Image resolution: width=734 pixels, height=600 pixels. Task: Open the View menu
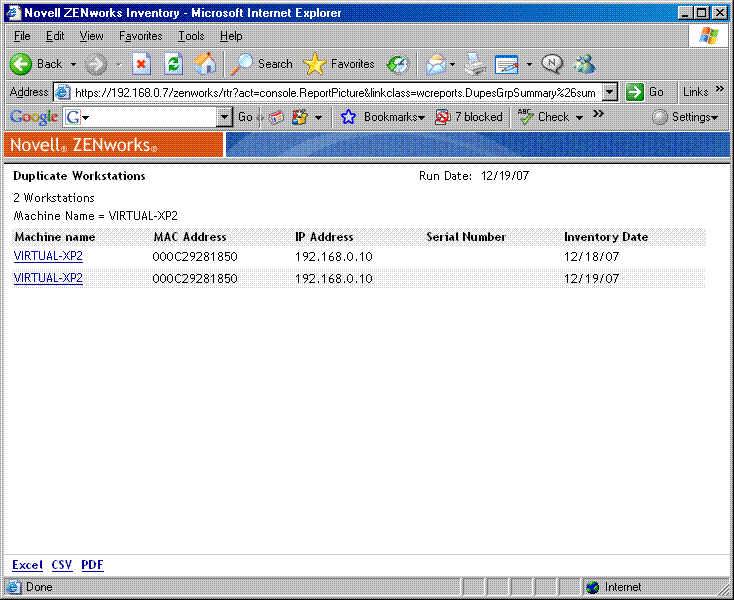click(x=91, y=36)
